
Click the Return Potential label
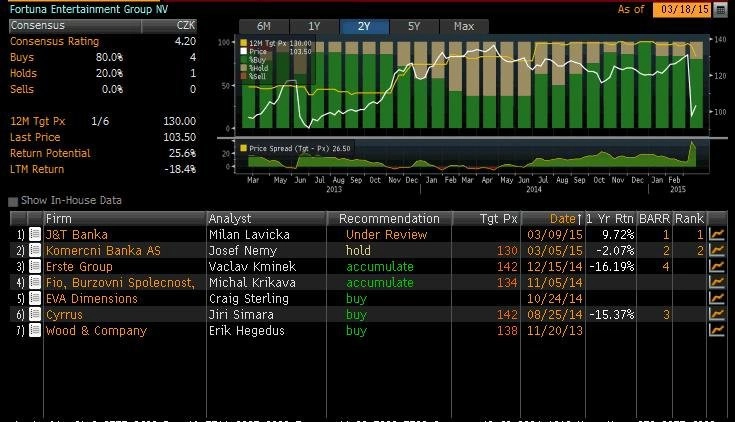(50, 153)
